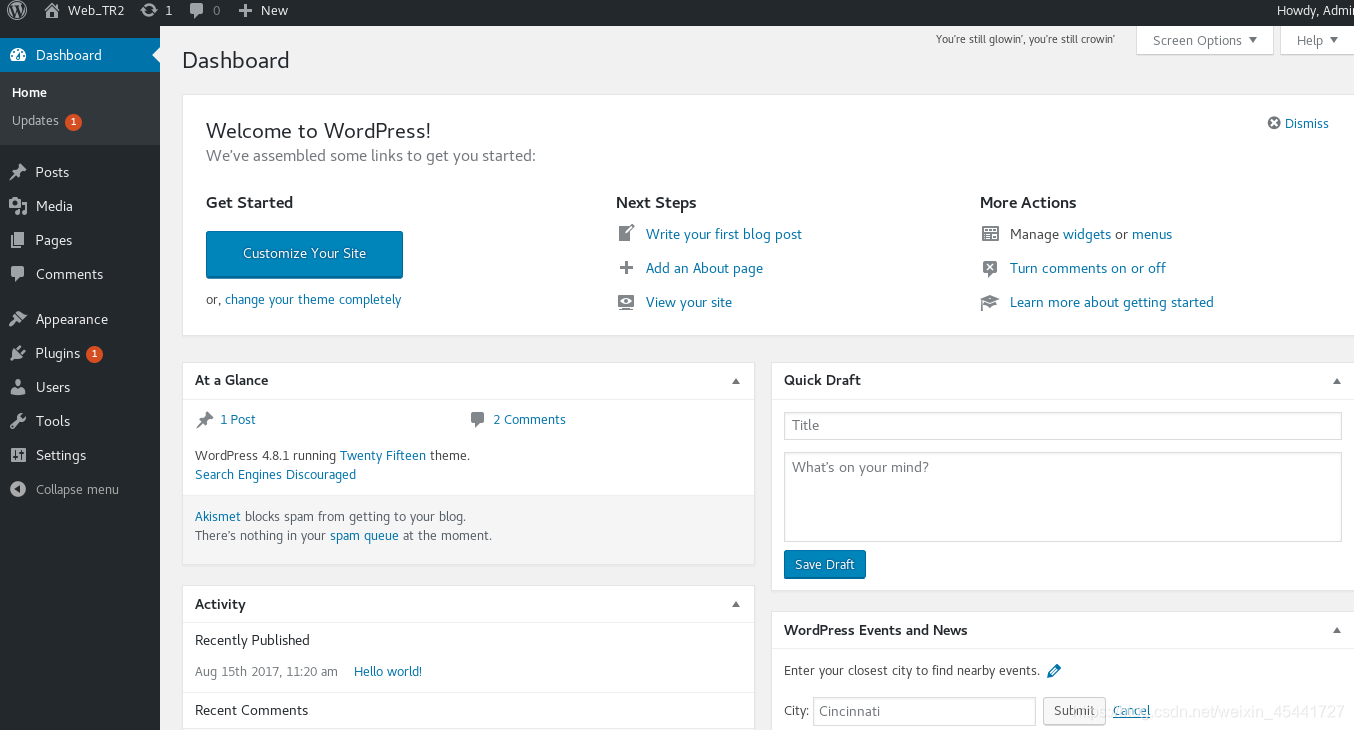Click the pencil edit icon next to nearby events
This screenshot has height=730, width=1354.
[x=1053, y=670]
